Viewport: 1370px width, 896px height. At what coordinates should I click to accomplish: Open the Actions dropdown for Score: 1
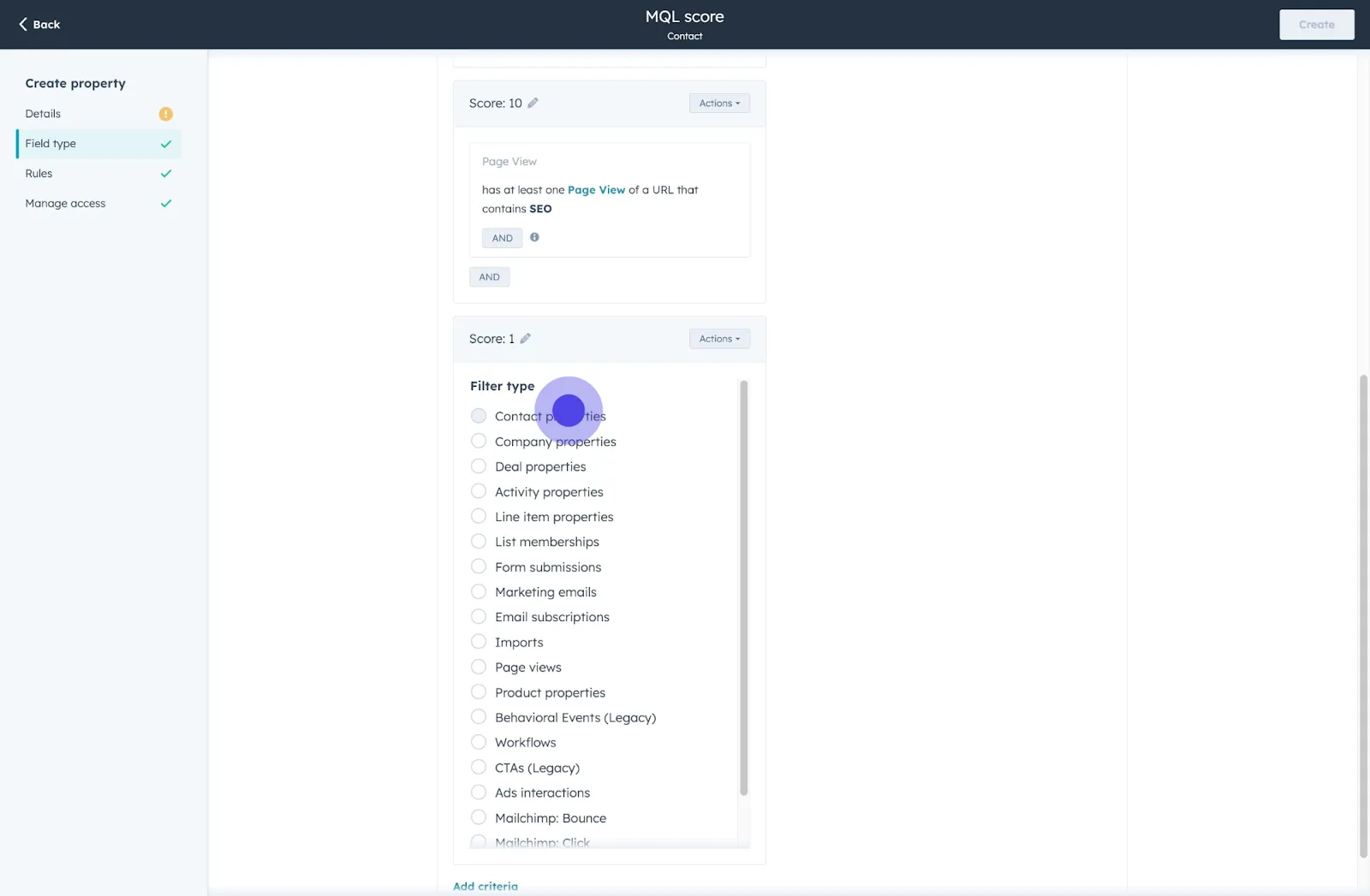(x=719, y=339)
